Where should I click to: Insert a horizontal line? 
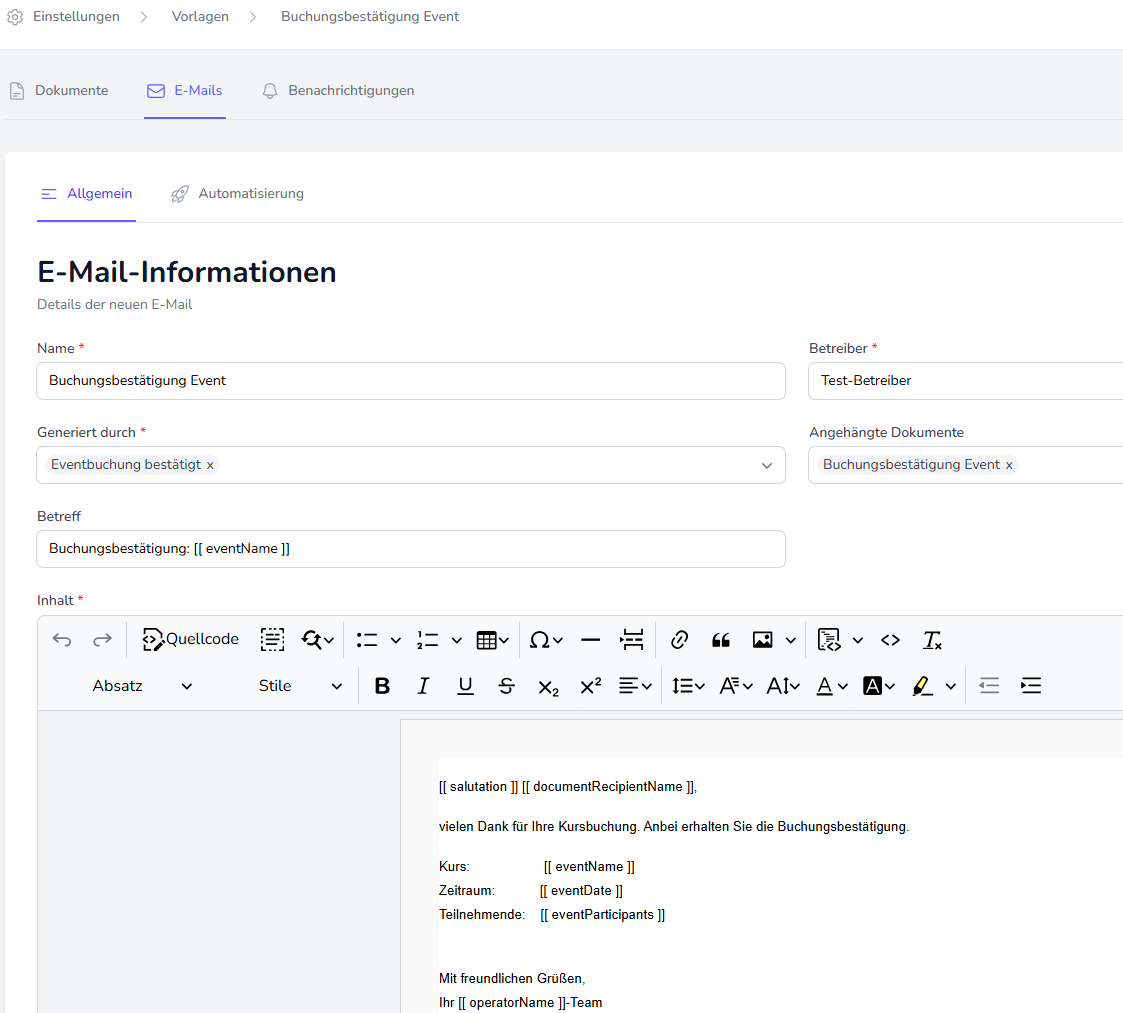coord(590,640)
